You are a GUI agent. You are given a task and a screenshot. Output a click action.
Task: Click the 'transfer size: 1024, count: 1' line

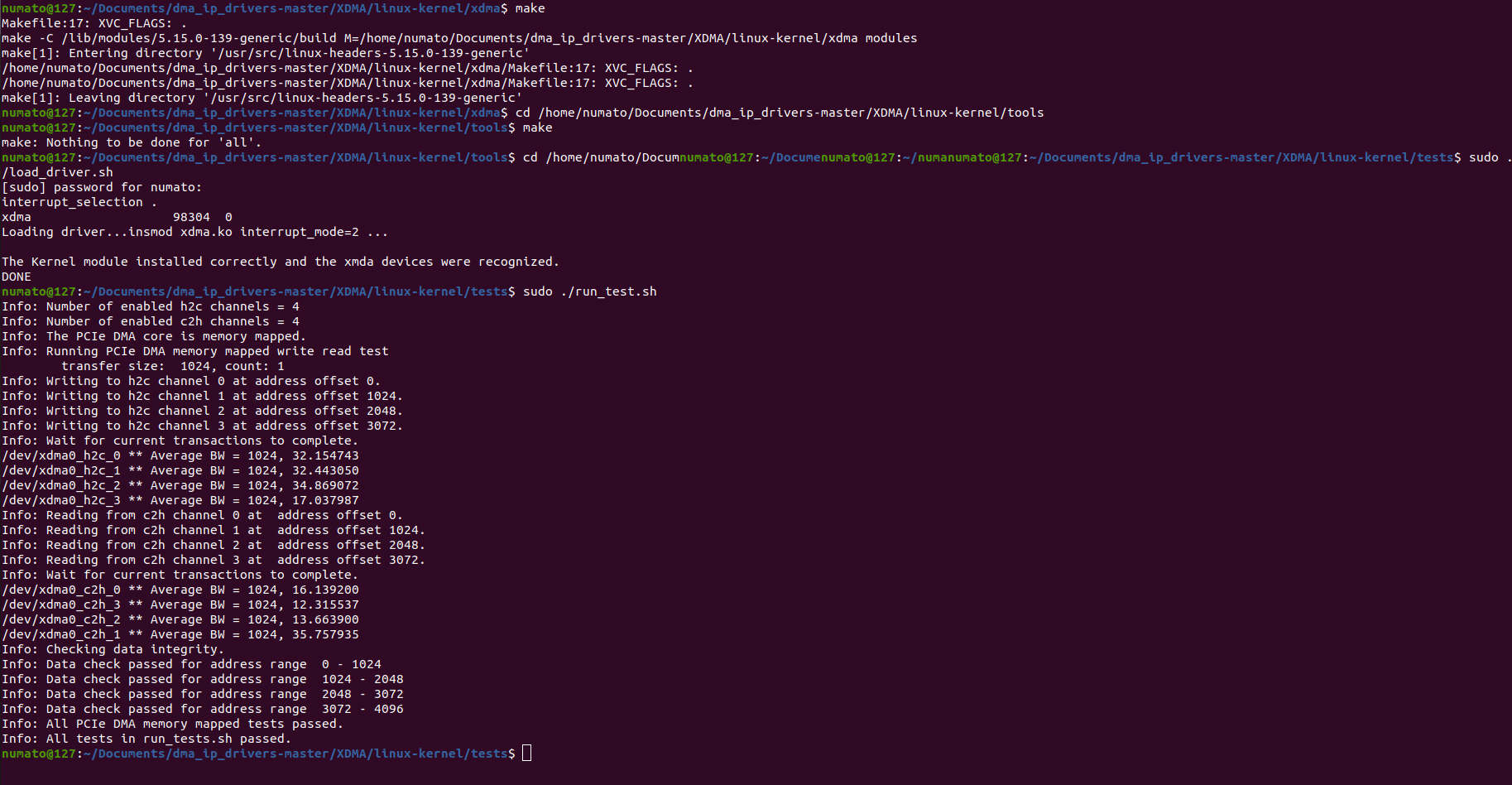click(172, 366)
